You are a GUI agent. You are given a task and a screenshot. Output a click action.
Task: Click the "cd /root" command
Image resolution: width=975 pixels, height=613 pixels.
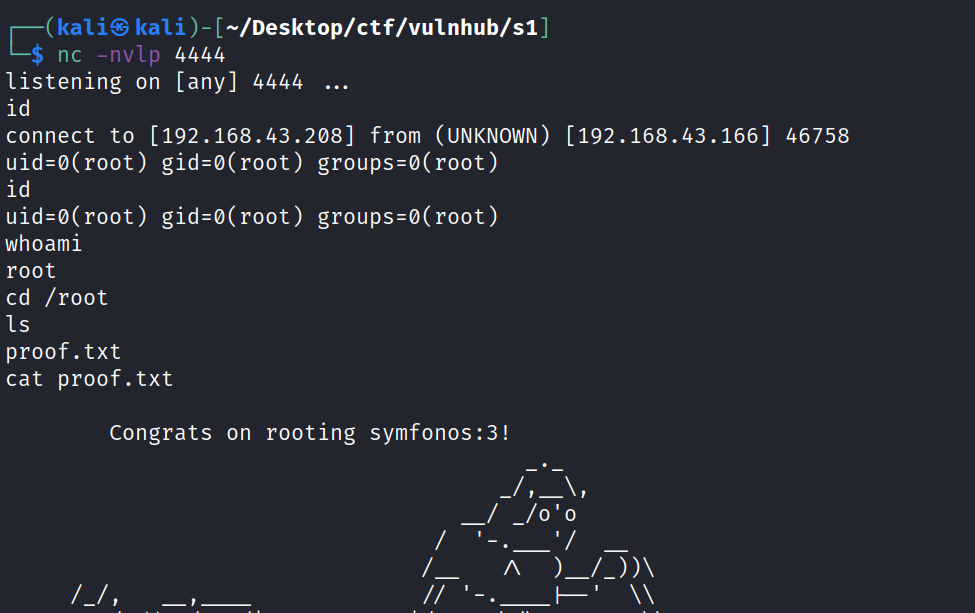point(57,298)
